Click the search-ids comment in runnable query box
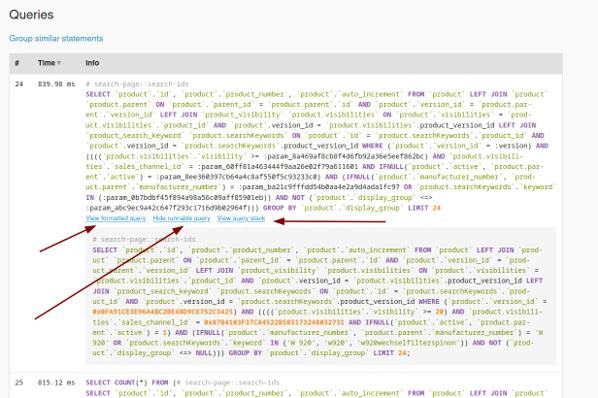The width and height of the screenshot is (598, 398). pyautogui.click(x=144, y=239)
